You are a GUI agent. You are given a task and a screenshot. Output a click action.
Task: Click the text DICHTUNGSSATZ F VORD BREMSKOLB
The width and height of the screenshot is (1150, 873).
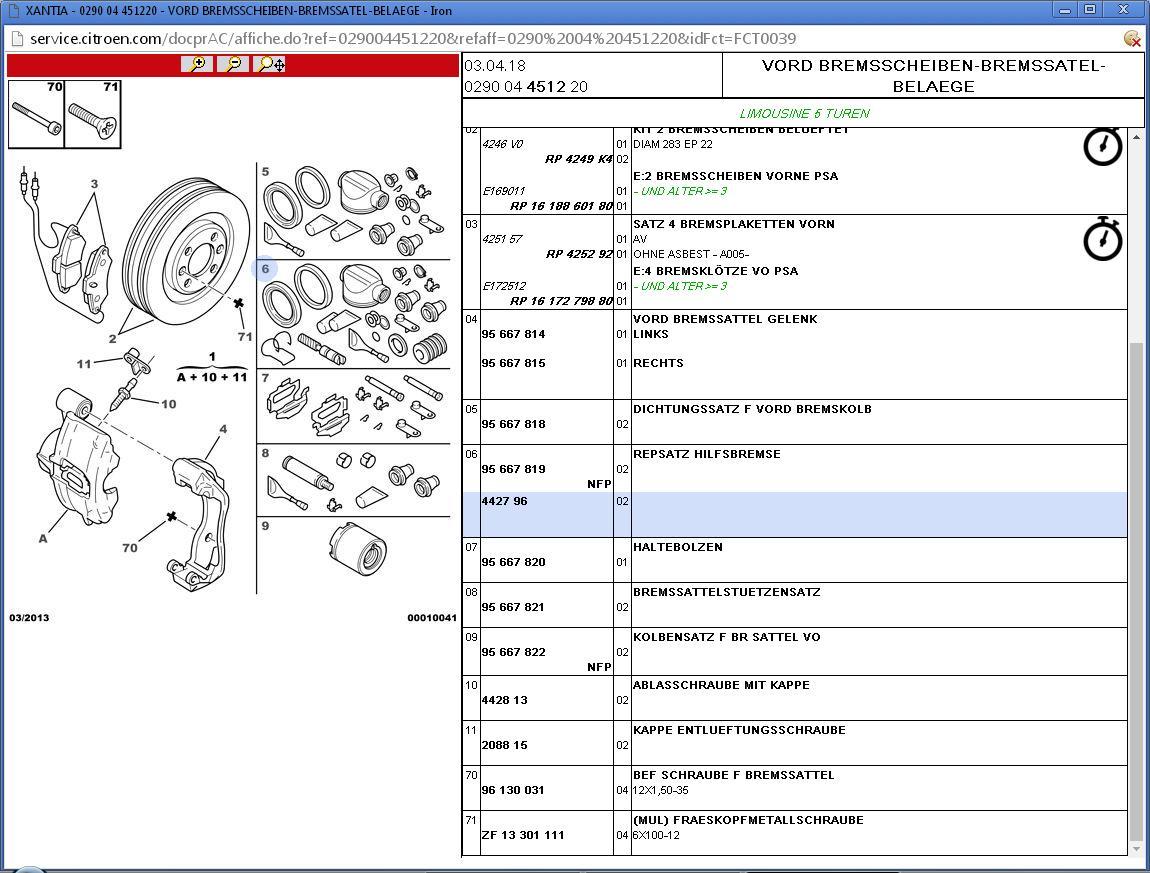click(x=752, y=409)
